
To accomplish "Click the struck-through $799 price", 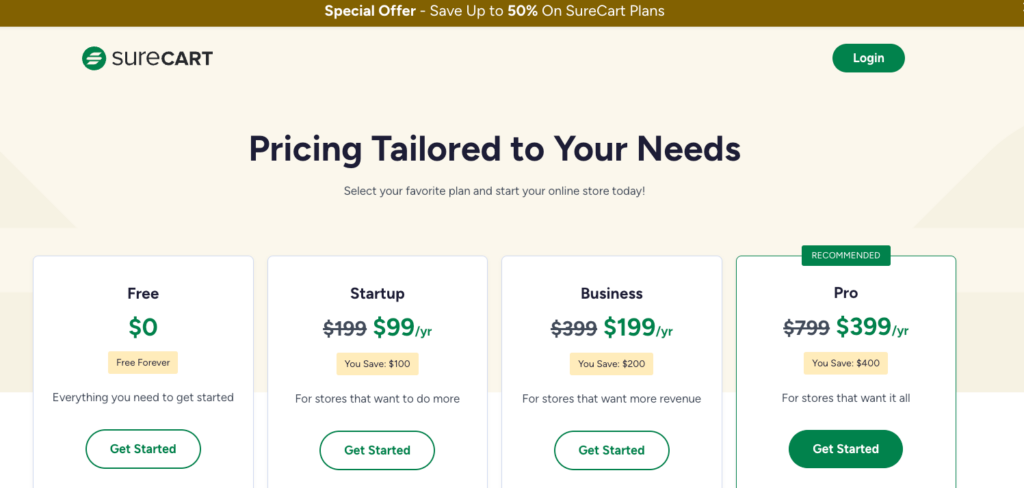I will tap(807, 327).
